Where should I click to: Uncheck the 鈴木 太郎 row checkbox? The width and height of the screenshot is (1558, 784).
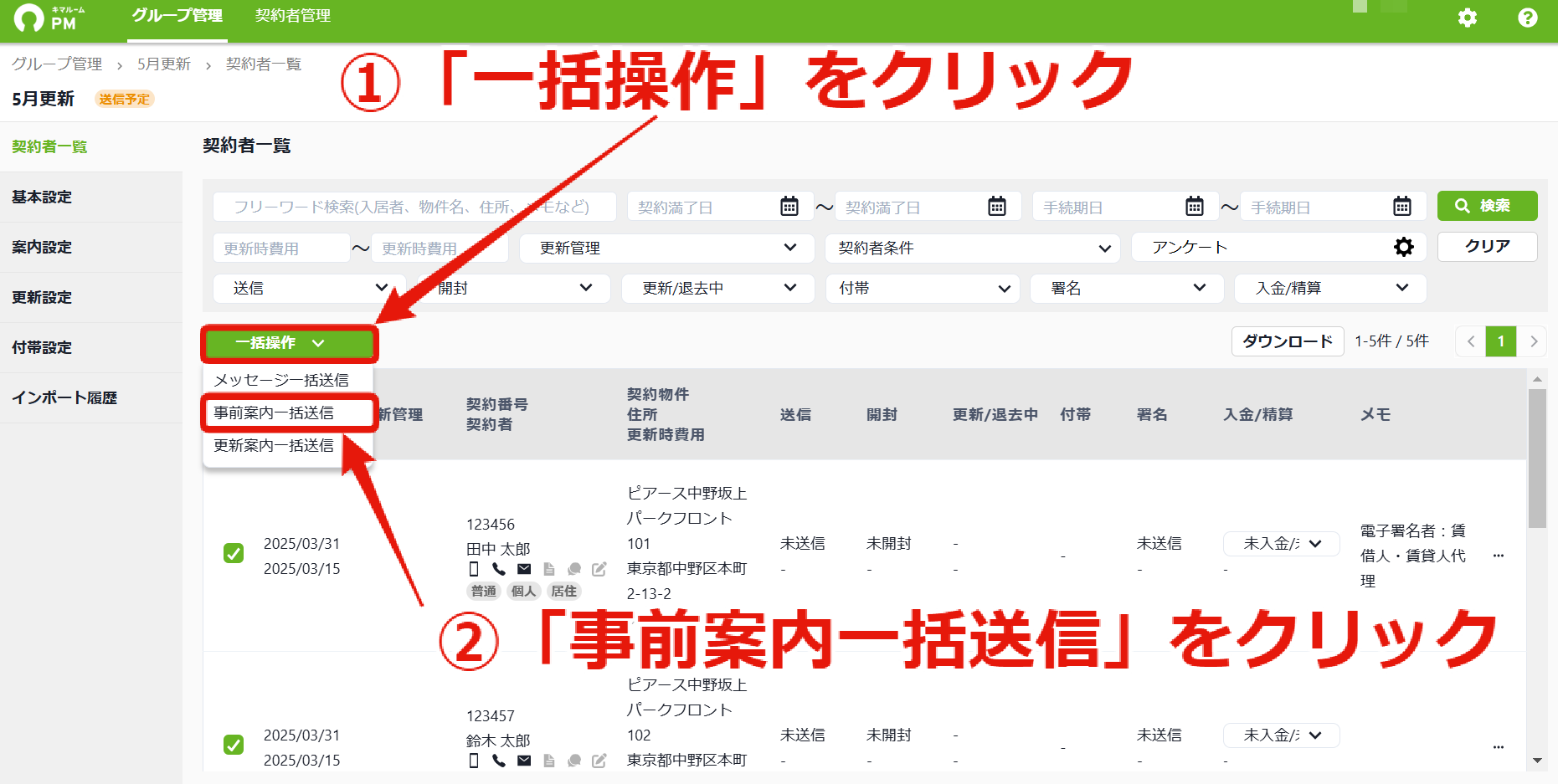tap(234, 745)
